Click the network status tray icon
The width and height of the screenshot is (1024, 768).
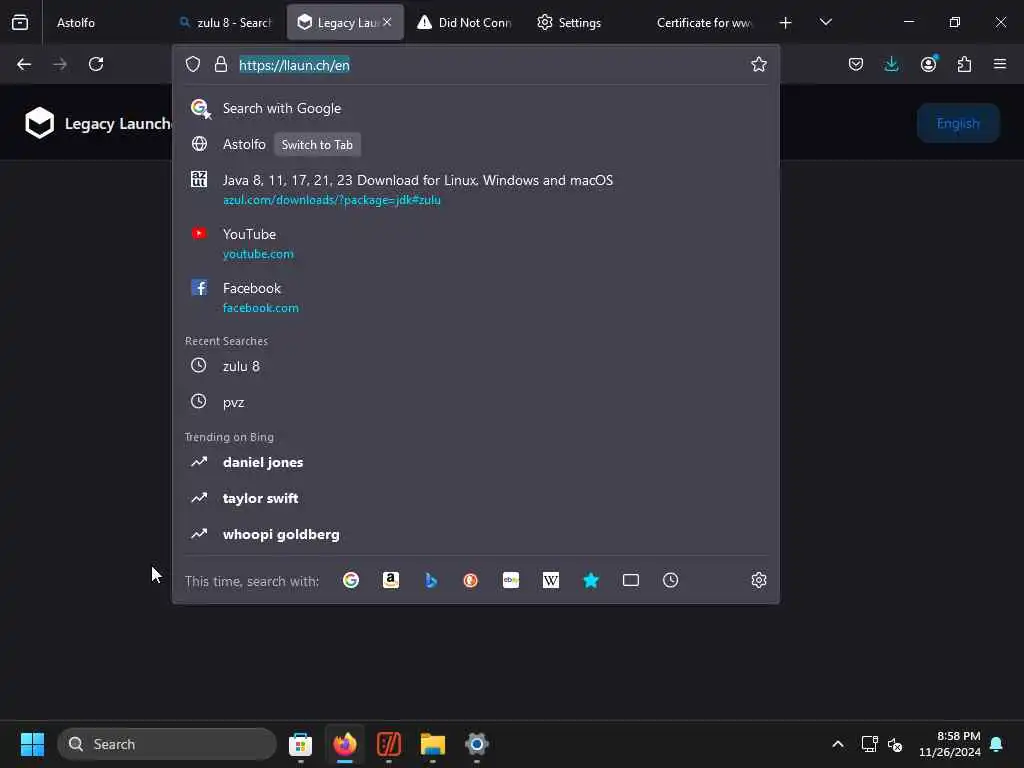[869, 744]
